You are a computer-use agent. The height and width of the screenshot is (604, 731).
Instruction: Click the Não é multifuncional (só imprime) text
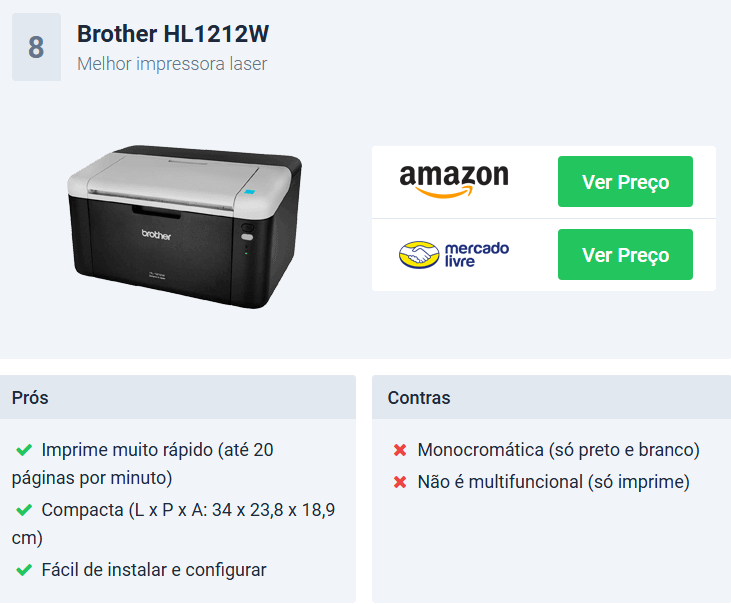point(553,482)
